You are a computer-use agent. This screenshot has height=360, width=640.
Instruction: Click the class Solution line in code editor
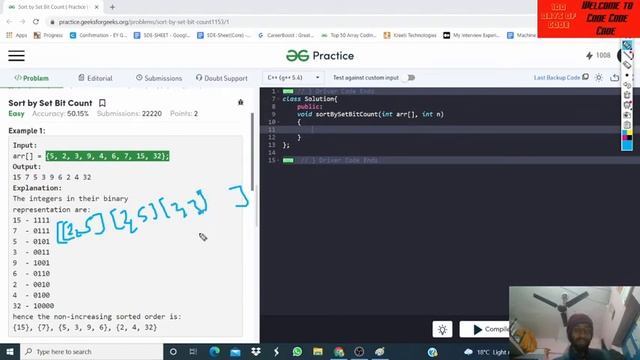click(310, 99)
